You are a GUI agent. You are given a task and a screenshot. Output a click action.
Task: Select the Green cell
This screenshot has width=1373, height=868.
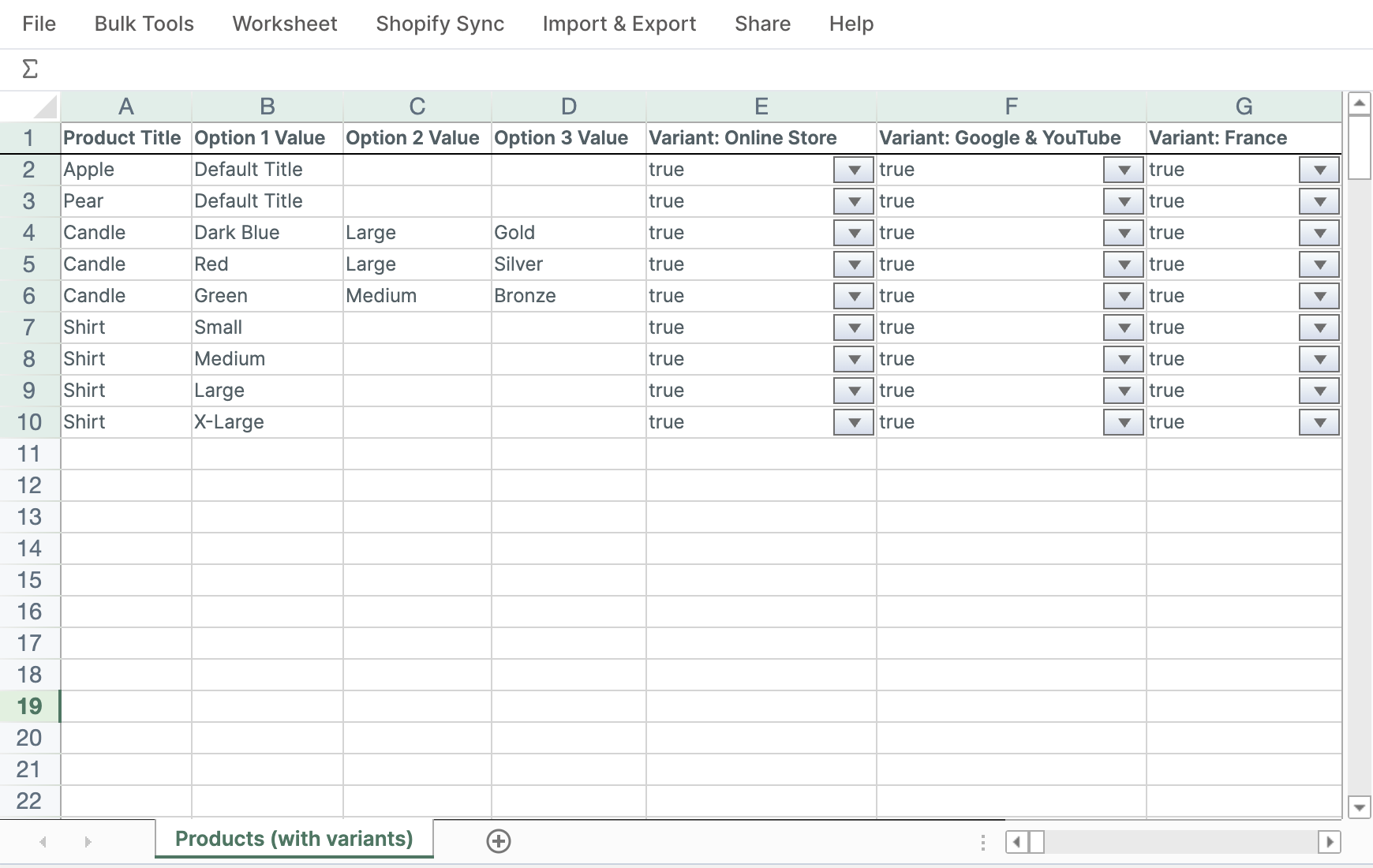tap(267, 296)
